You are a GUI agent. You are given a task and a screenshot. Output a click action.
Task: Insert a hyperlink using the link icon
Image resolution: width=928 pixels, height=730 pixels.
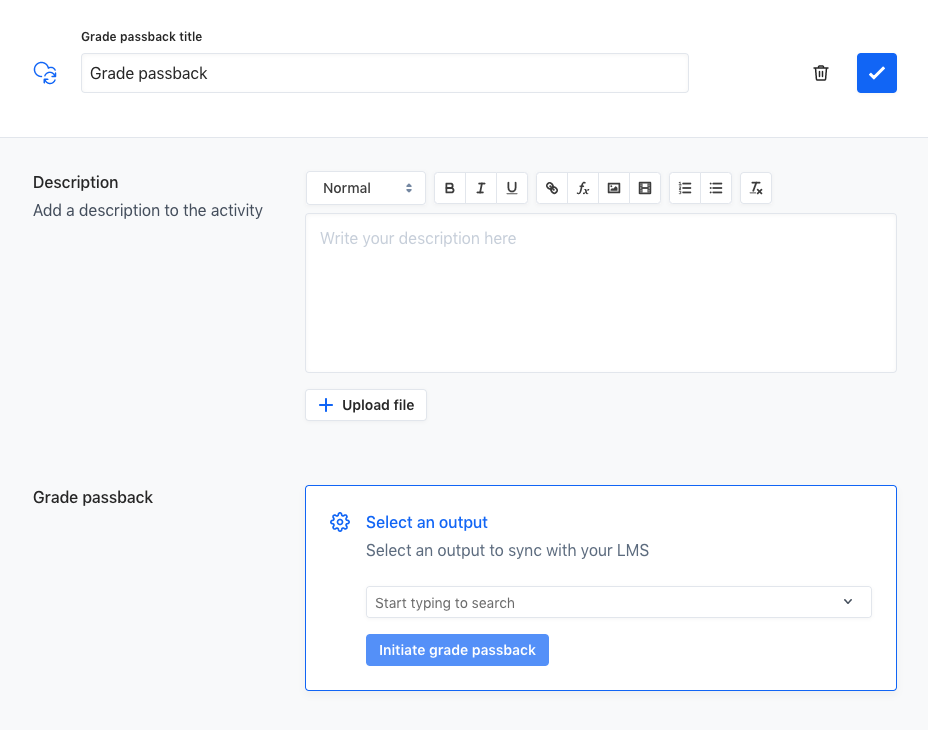tap(551, 187)
